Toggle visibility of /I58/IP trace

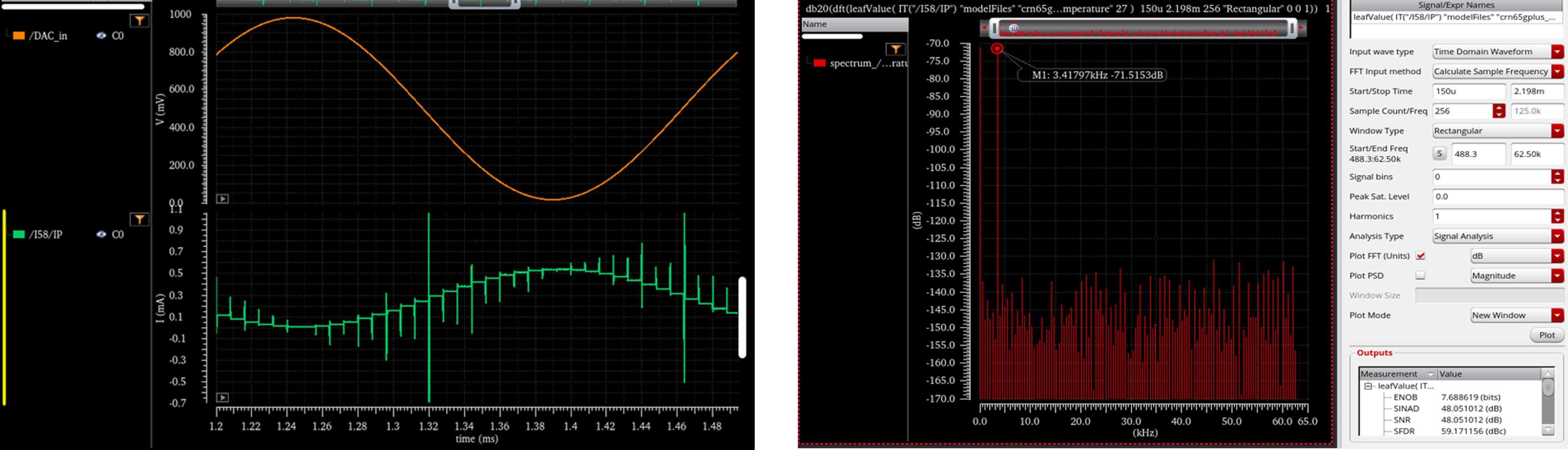101,235
